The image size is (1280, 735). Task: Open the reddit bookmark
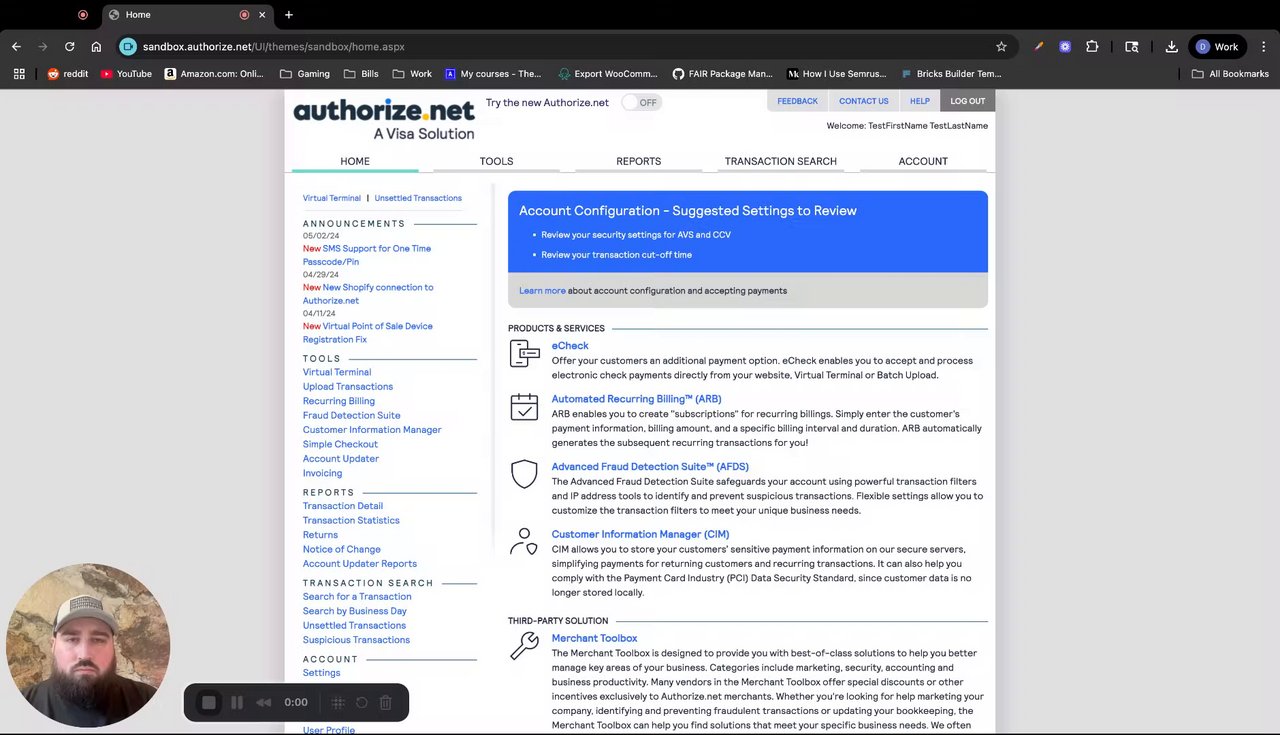click(68, 74)
